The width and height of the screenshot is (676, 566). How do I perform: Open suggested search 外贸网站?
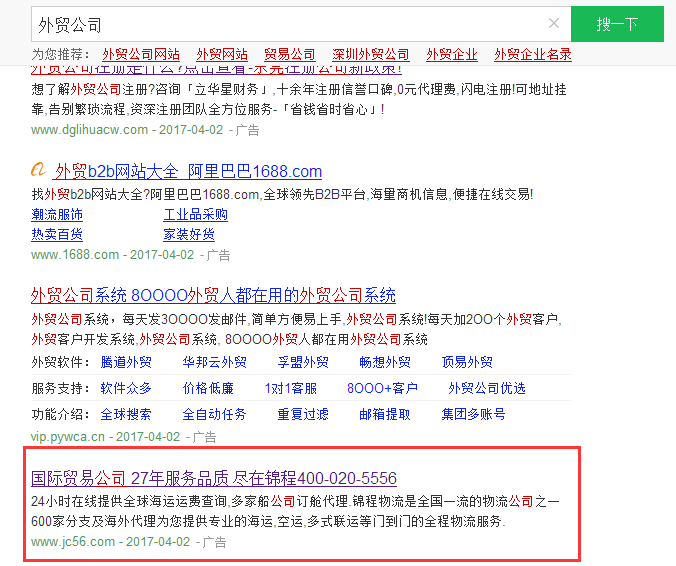tap(222, 54)
